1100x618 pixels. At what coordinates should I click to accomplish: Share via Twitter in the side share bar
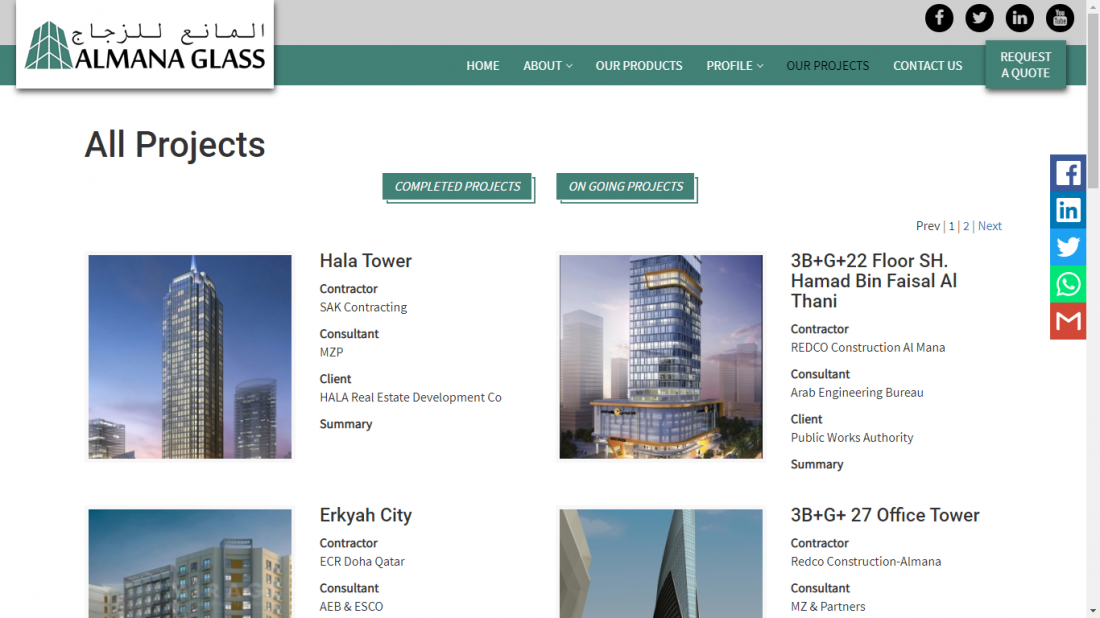coord(1068,247)
